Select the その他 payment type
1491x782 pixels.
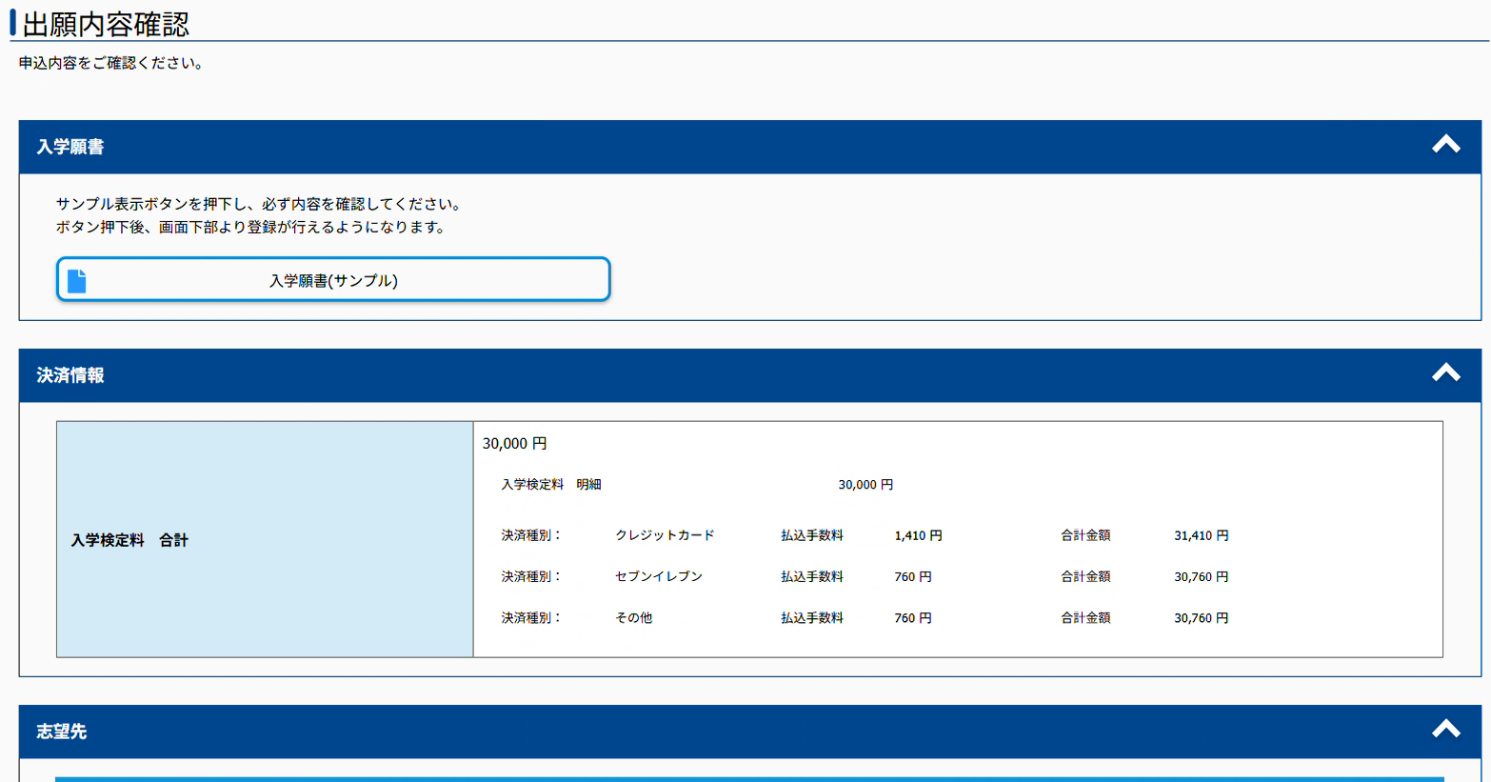pos(634,618)
